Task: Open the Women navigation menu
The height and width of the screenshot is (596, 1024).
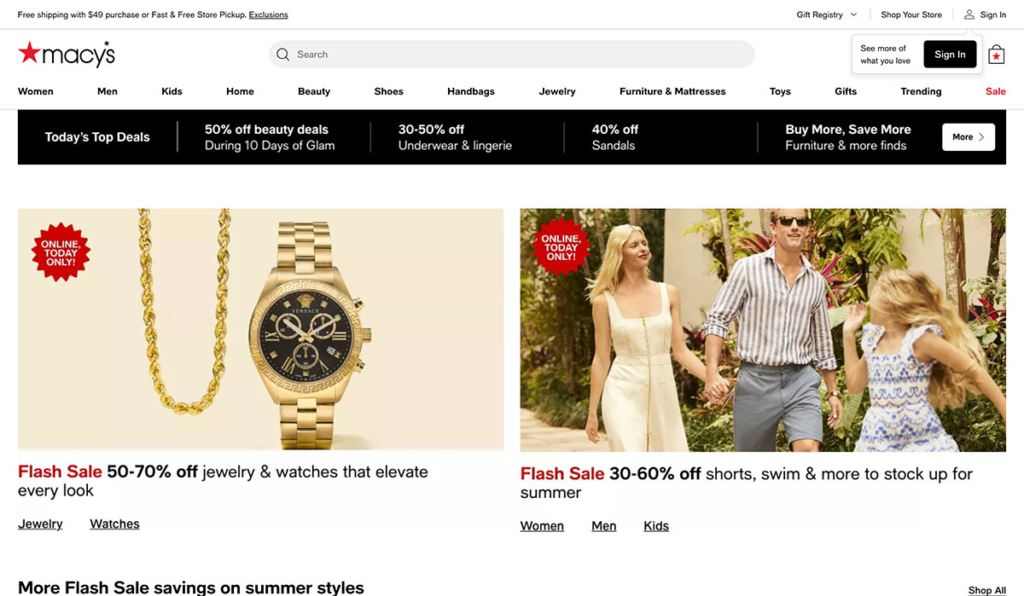Action: click(35, 91)
